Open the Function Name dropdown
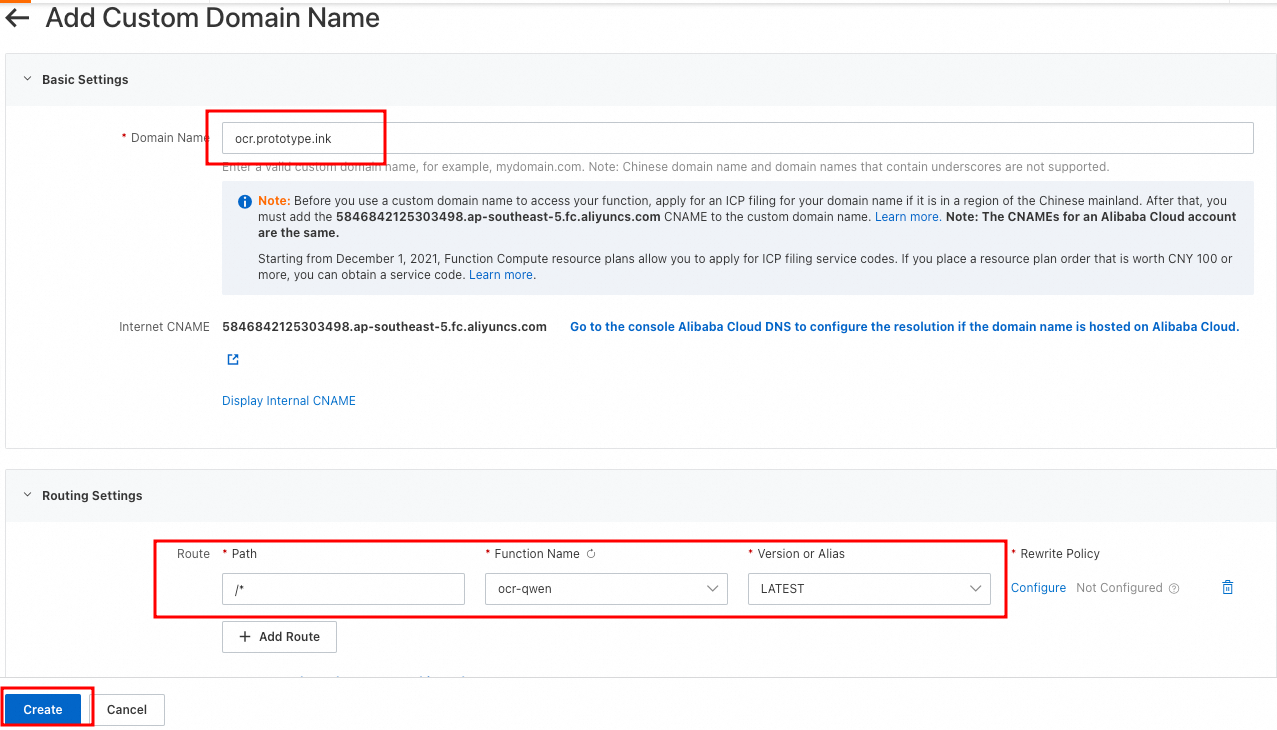 (606, 589)
